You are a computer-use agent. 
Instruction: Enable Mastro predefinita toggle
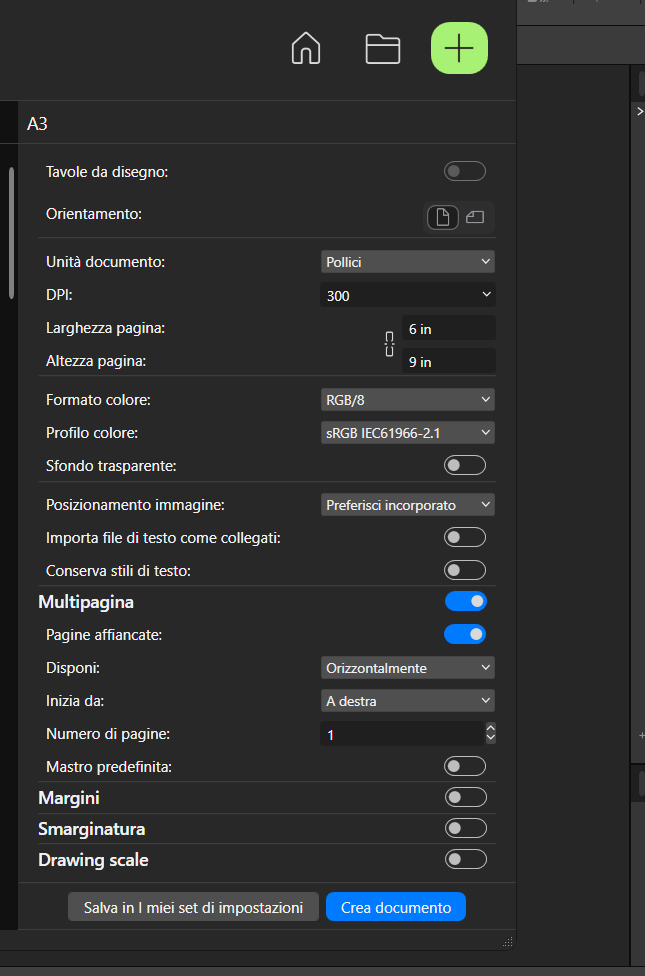click(x=464, y=766)
